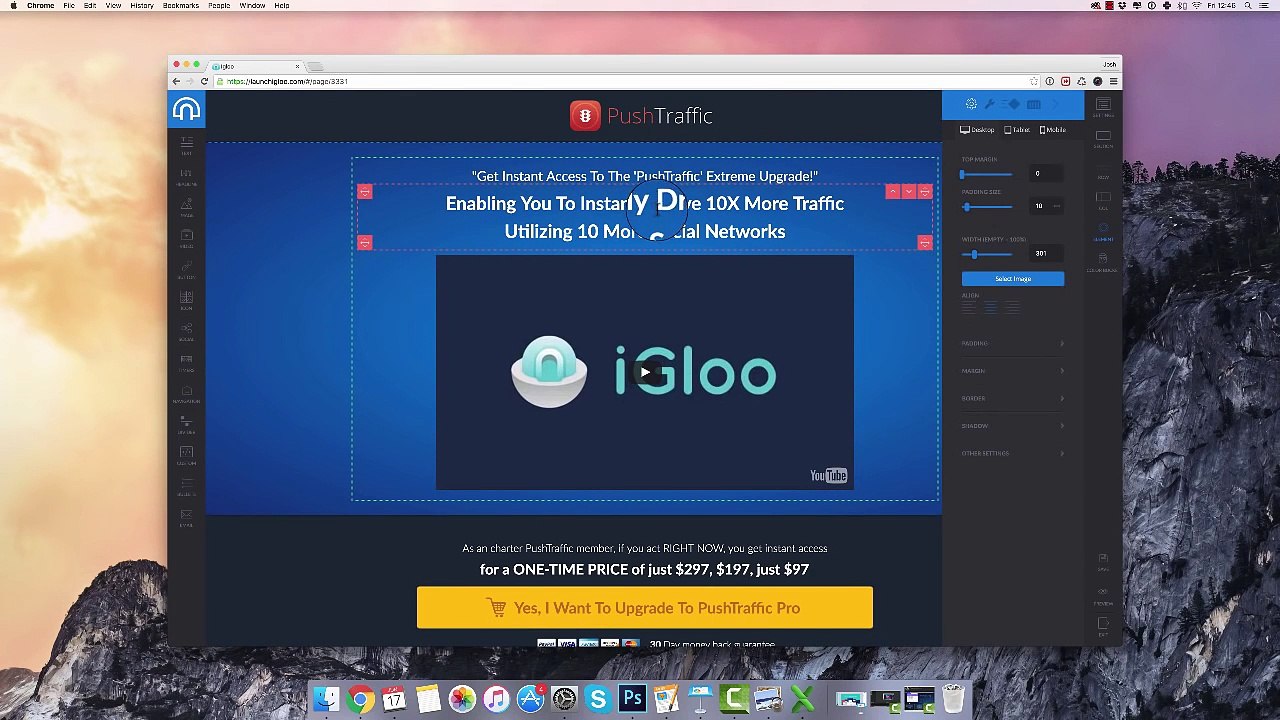Viewport: 1280px width, 720px height.
Task: Click the Padding Size slider
Action: (x=987, y=207)
